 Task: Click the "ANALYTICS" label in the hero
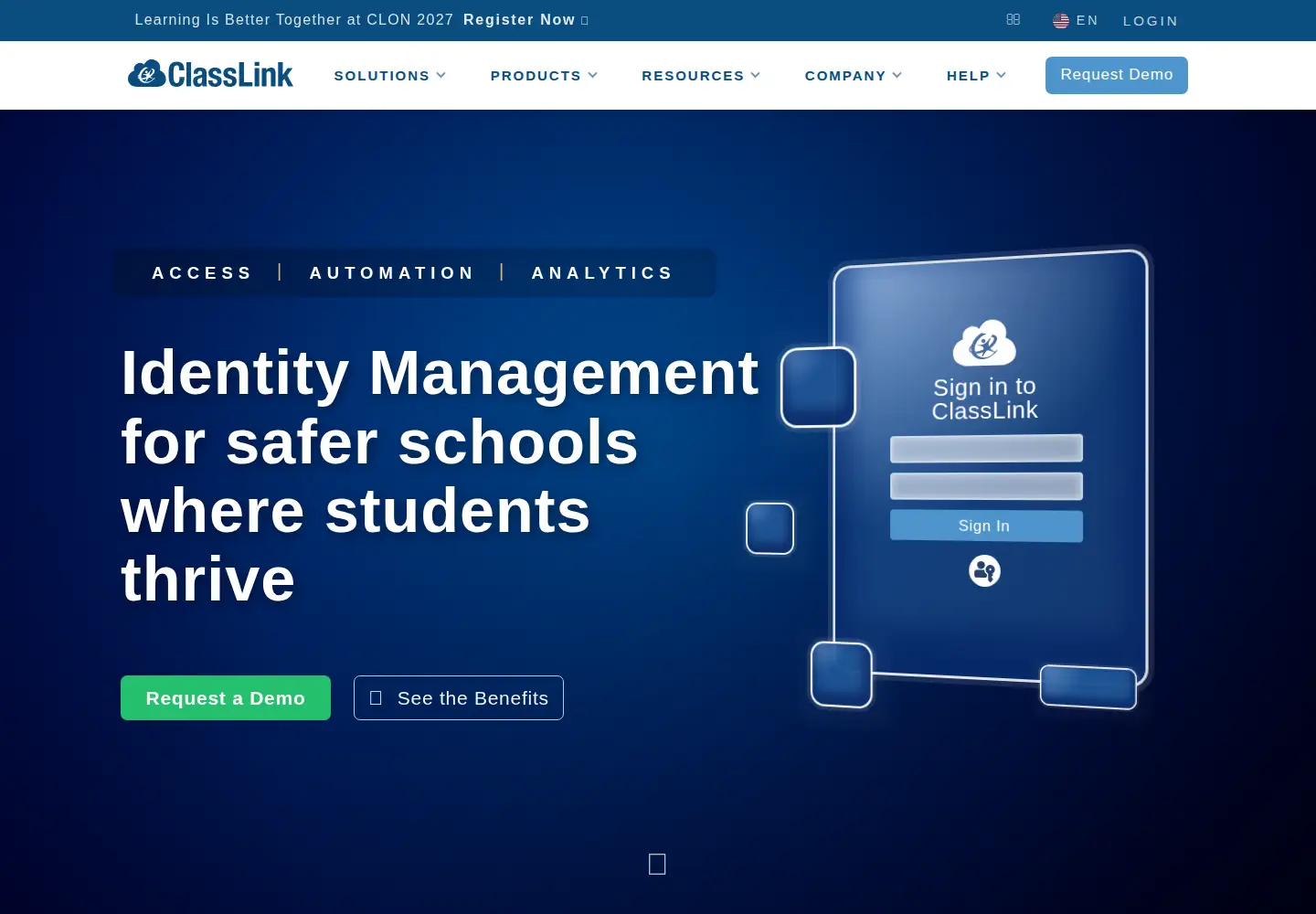point(602,273)
